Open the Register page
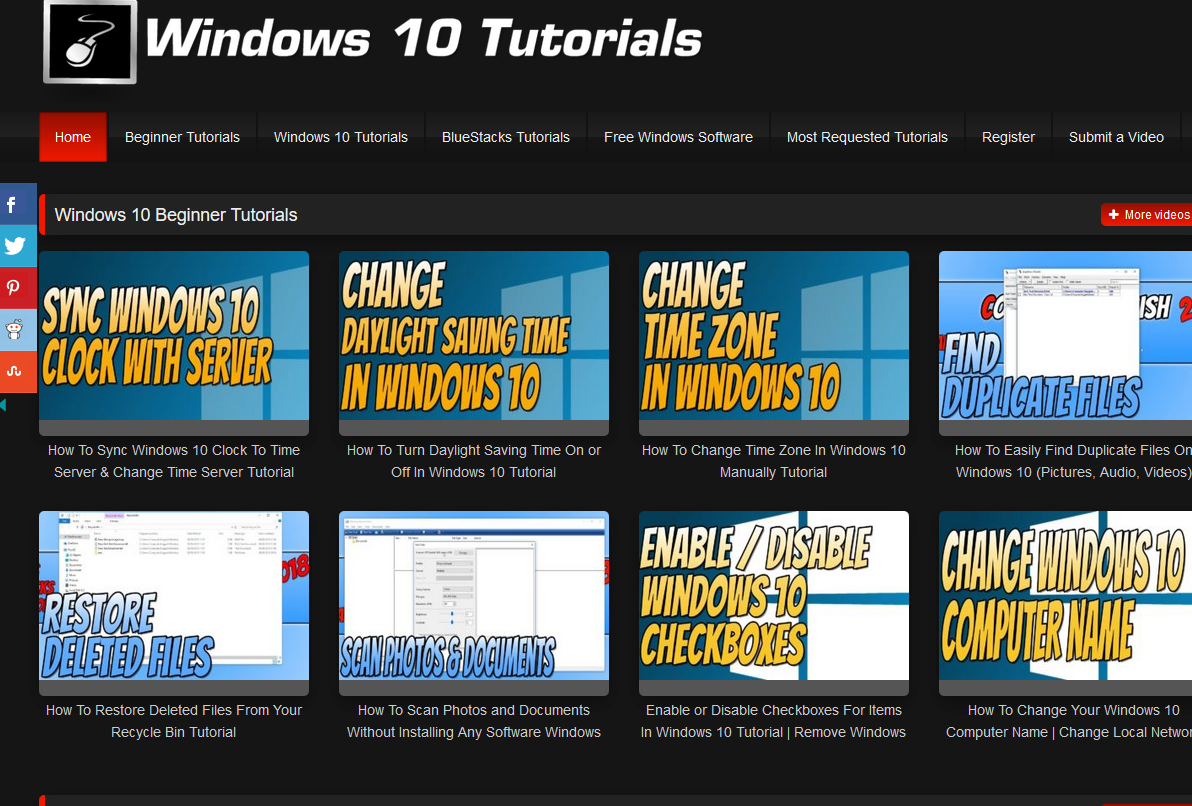Screen dimensions: 1192x806 [1008, 137]
